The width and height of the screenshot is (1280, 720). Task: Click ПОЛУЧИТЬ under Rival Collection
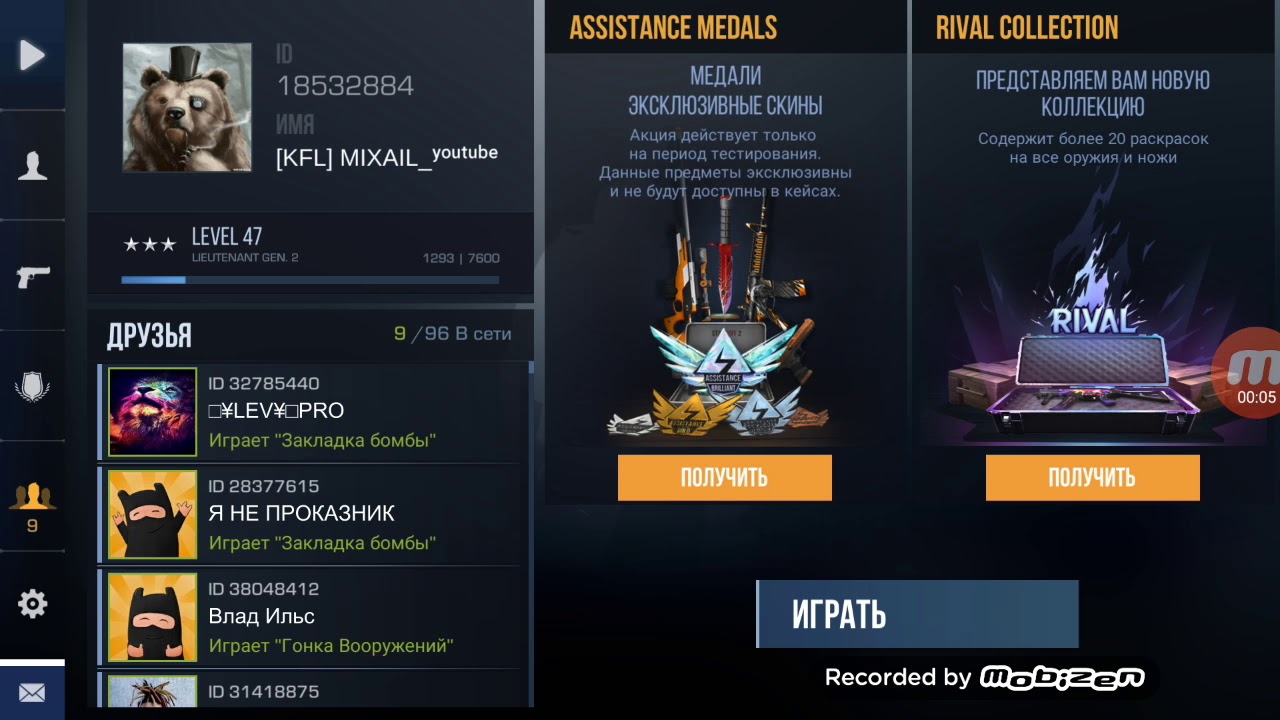(x=1092, y=477)
